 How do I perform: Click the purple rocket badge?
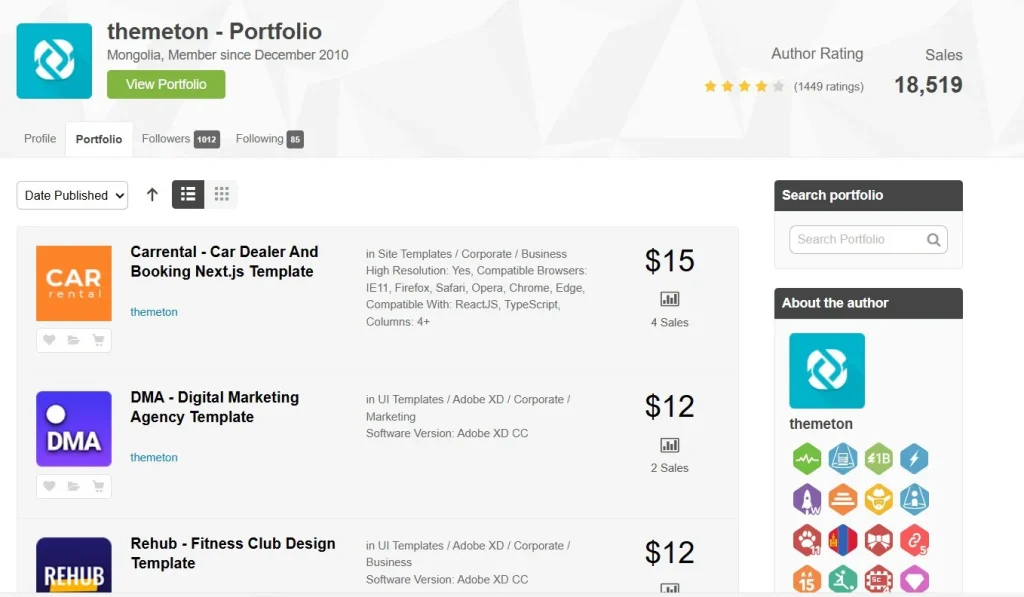pyautogui.click(x=807, y=498)
